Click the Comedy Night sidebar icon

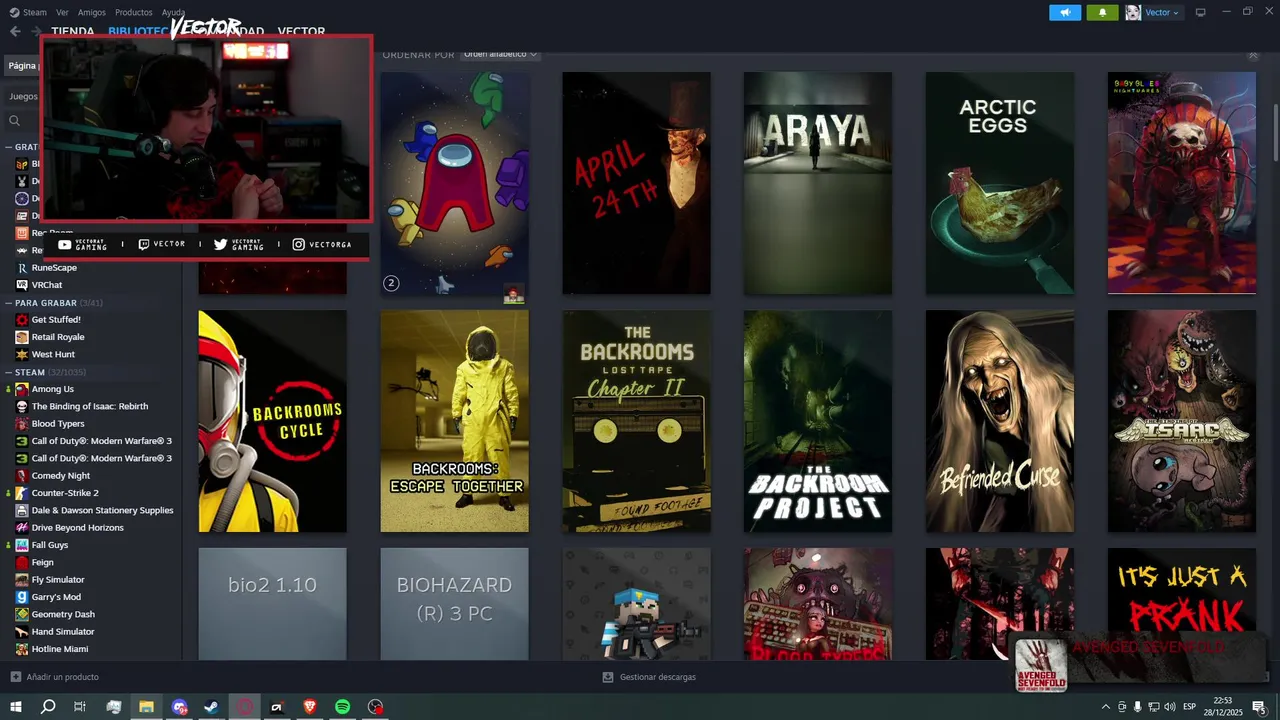pos(22,476)
